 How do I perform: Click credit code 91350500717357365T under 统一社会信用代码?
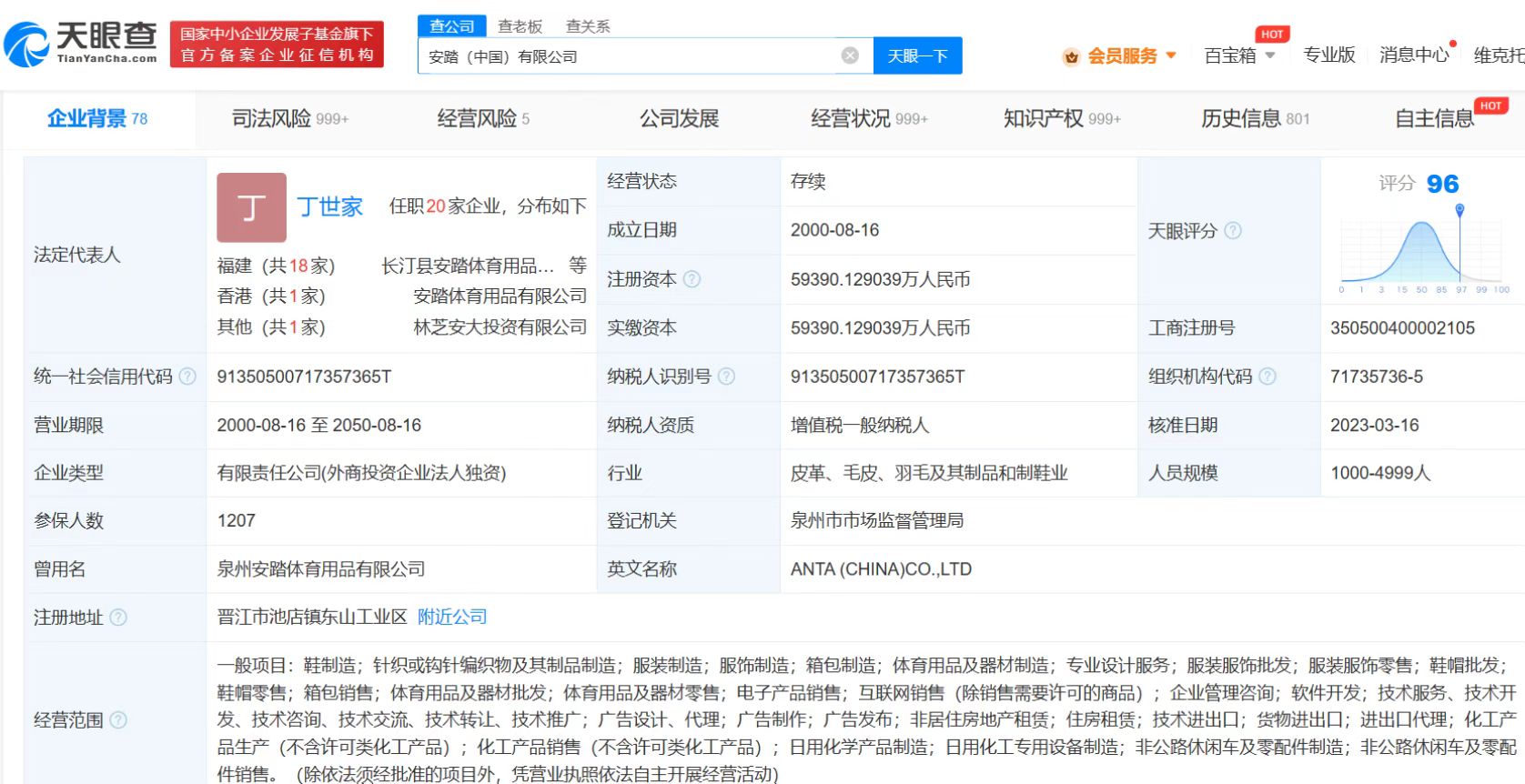point(304,377)
